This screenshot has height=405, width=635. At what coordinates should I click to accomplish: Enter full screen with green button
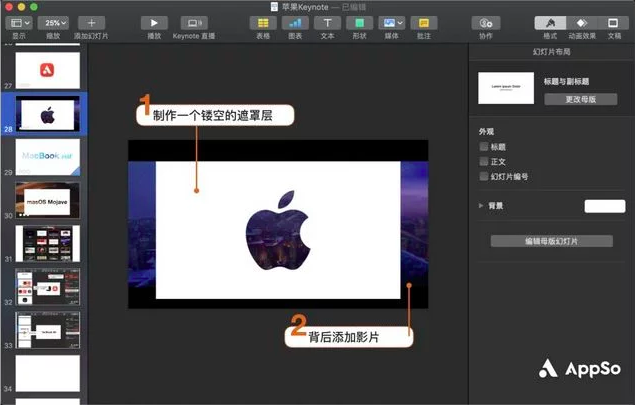tap(34, 6)
